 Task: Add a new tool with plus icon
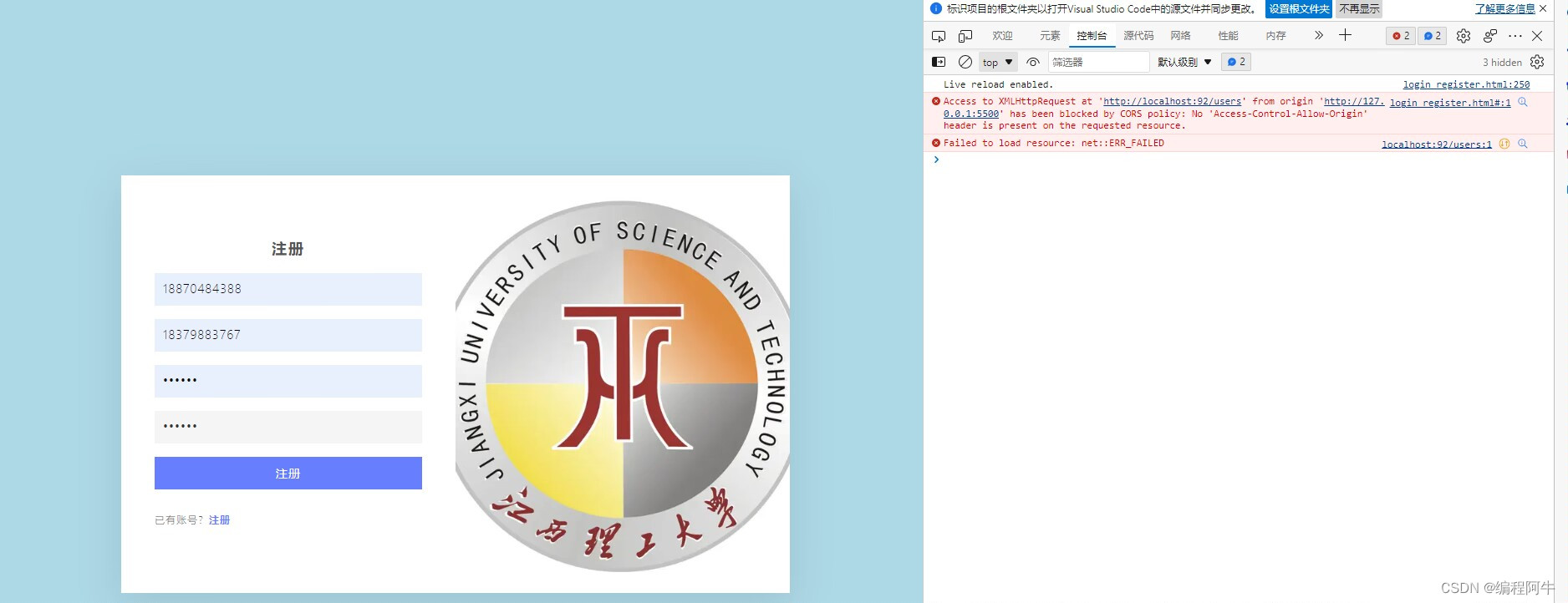click(x=1345, y=35)
